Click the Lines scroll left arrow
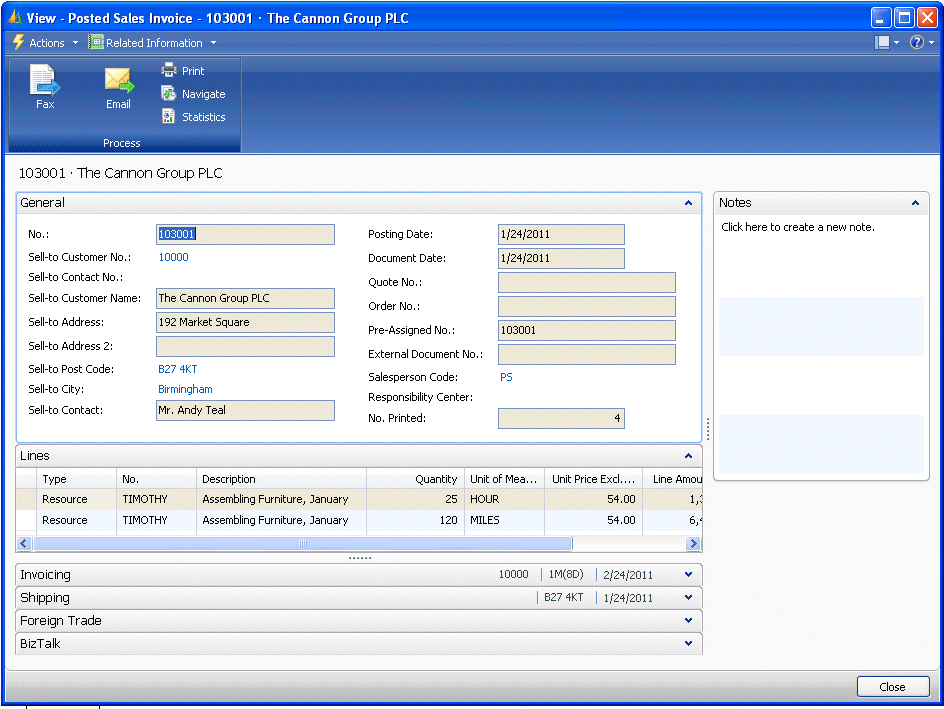The height and width of the screenshot is (709, 944). [x=23, y=543]
